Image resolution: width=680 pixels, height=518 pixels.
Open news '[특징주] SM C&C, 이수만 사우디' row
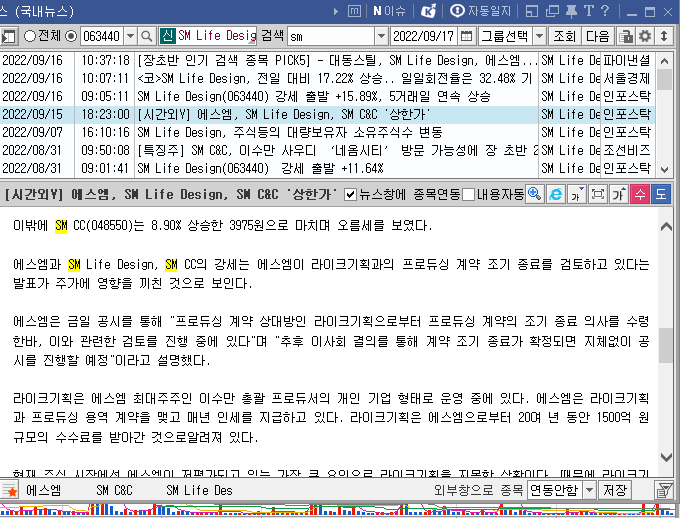(327, 151)
